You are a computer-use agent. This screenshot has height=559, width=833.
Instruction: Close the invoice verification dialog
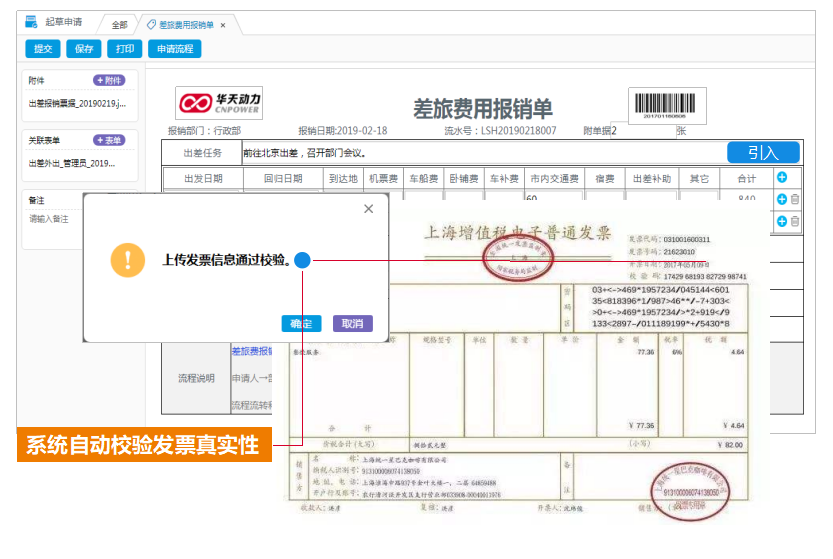[x=368, y=209]
